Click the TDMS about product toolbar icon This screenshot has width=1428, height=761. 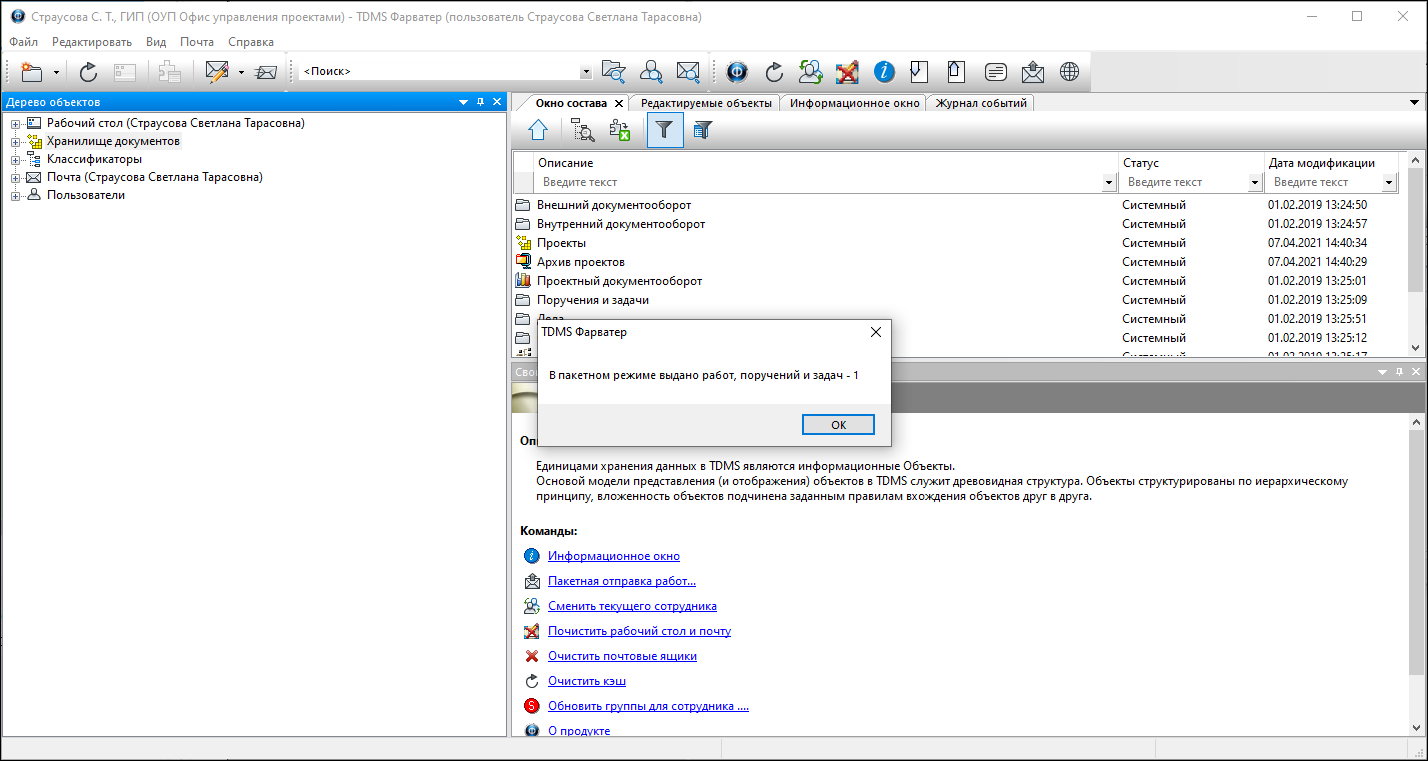click(737, 72)
